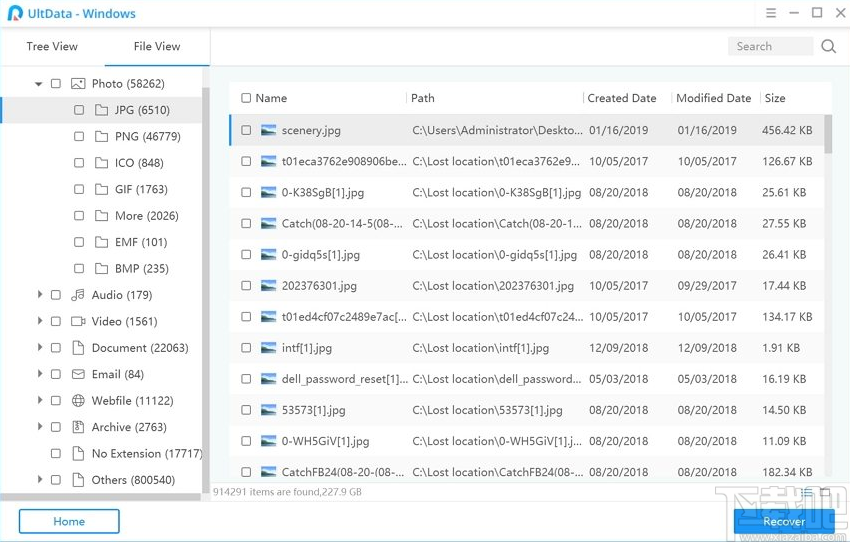Screen dimensions: 850x542
Task: Click the 0-WH5GiV[1].jpg image icon
Action: click(x=268, y=441)
